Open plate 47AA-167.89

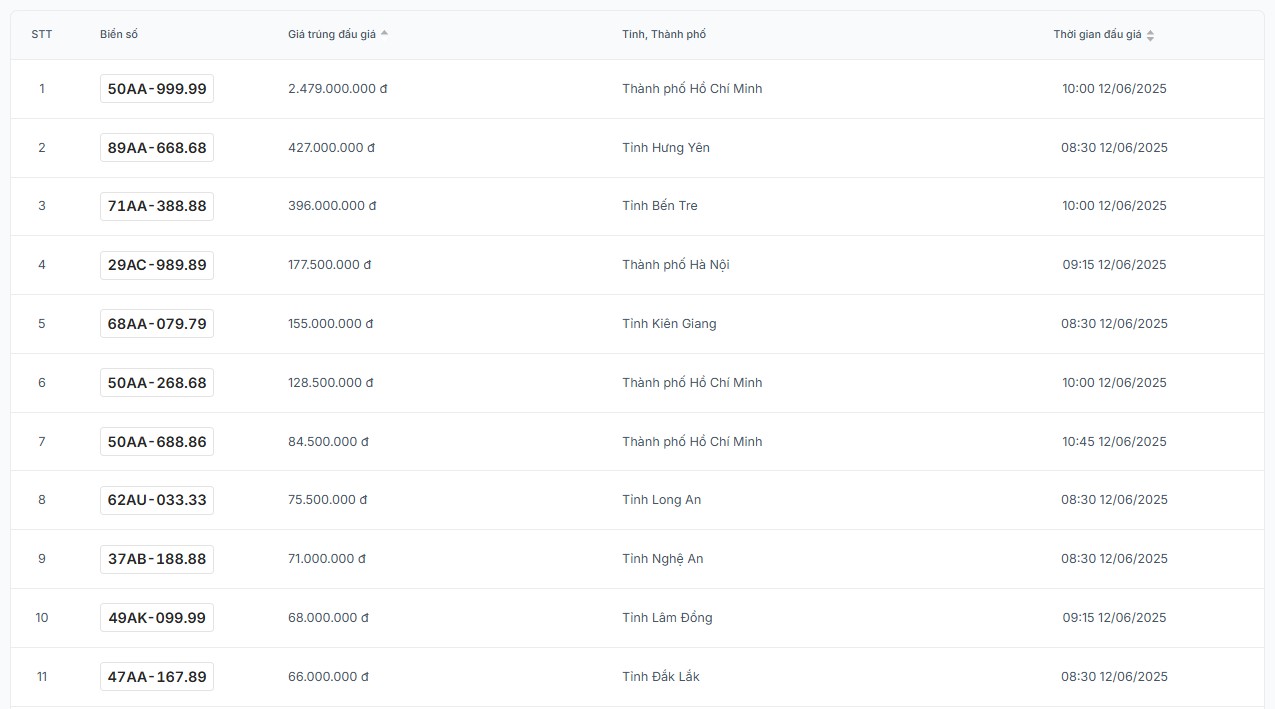click(157, 677)
